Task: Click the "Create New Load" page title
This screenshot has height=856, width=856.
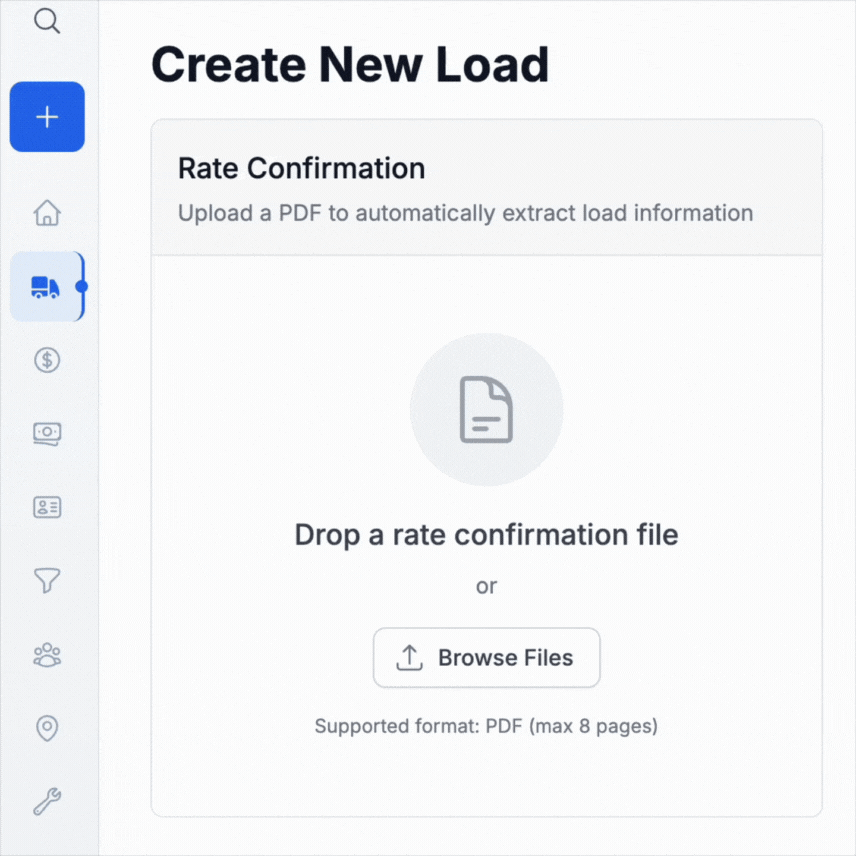Action: tap(350, 65)
